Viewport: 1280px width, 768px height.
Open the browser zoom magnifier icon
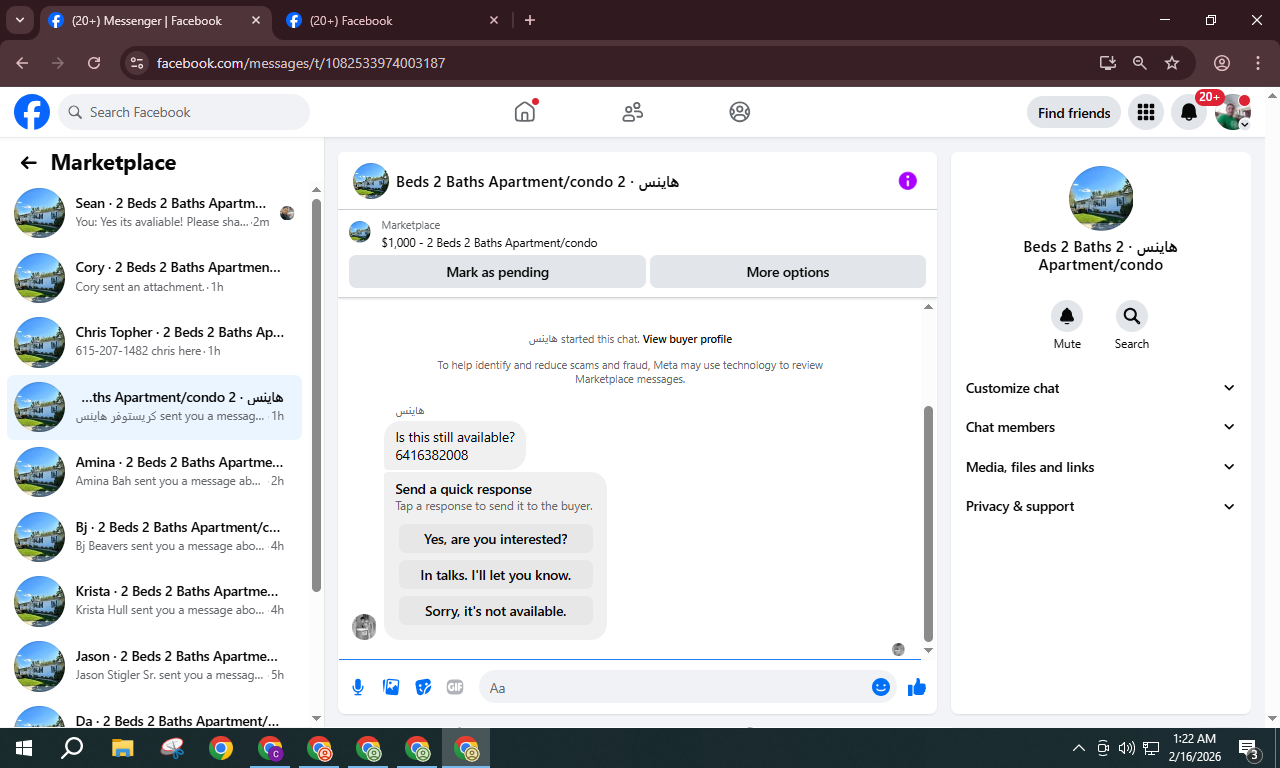[1139, 63]
